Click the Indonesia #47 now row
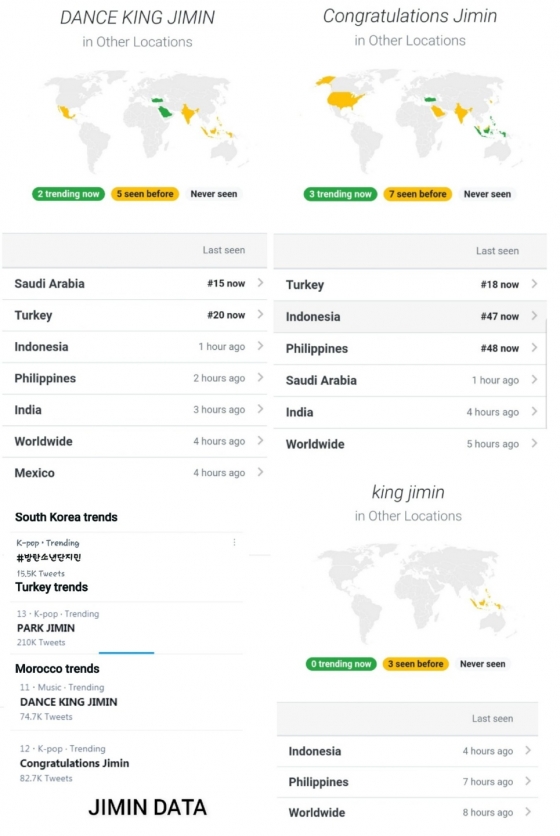 point(410,316)
